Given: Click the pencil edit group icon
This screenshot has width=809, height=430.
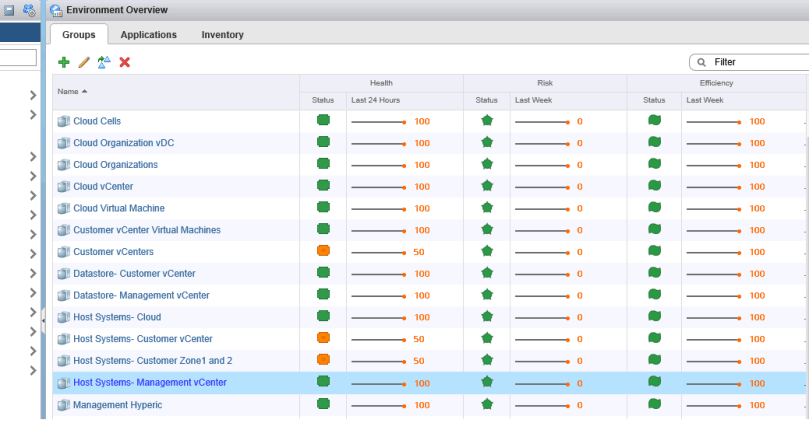Looking at the screenshot, I should coord(84,62).
